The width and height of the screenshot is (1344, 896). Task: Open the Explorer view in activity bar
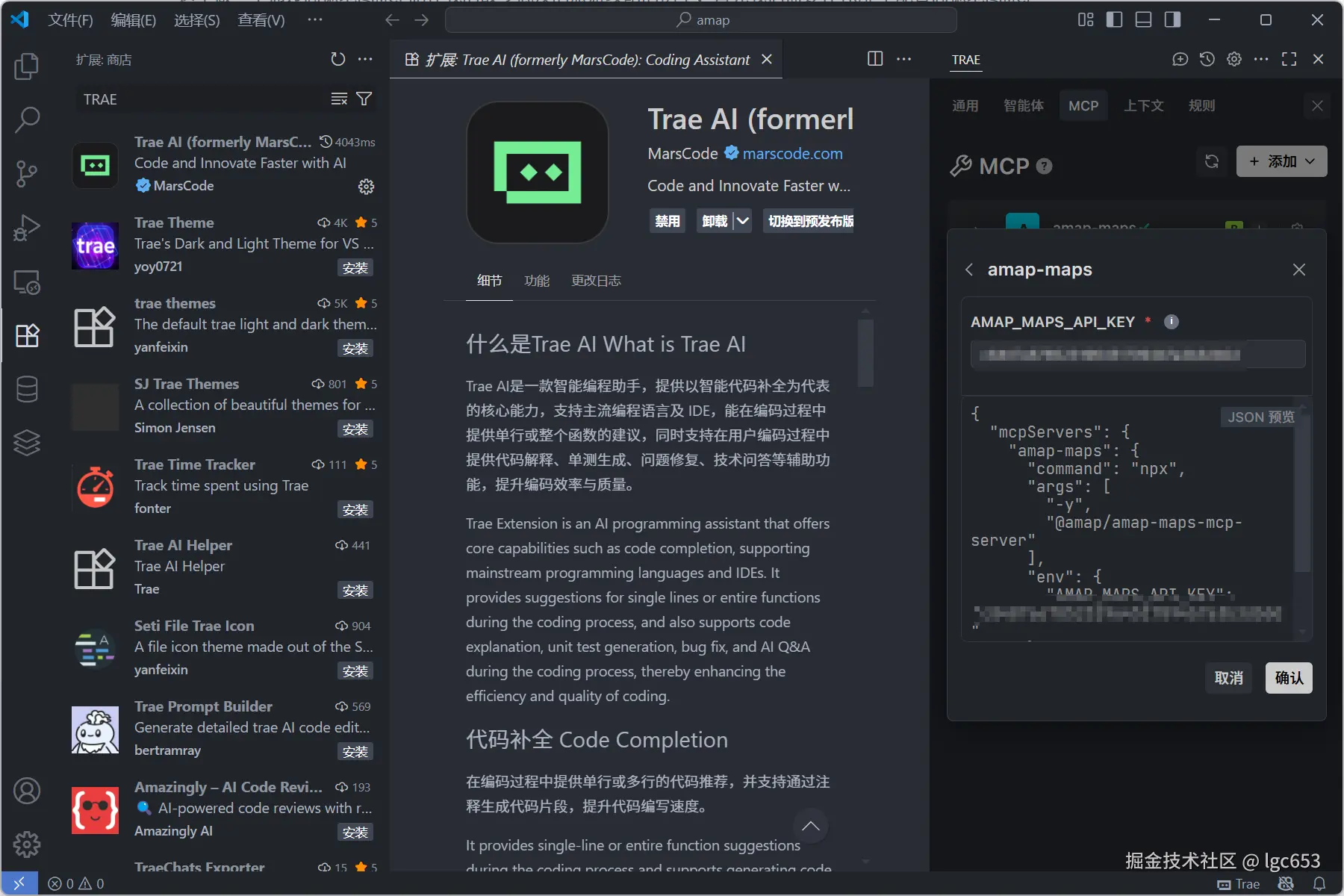point(27,66)
